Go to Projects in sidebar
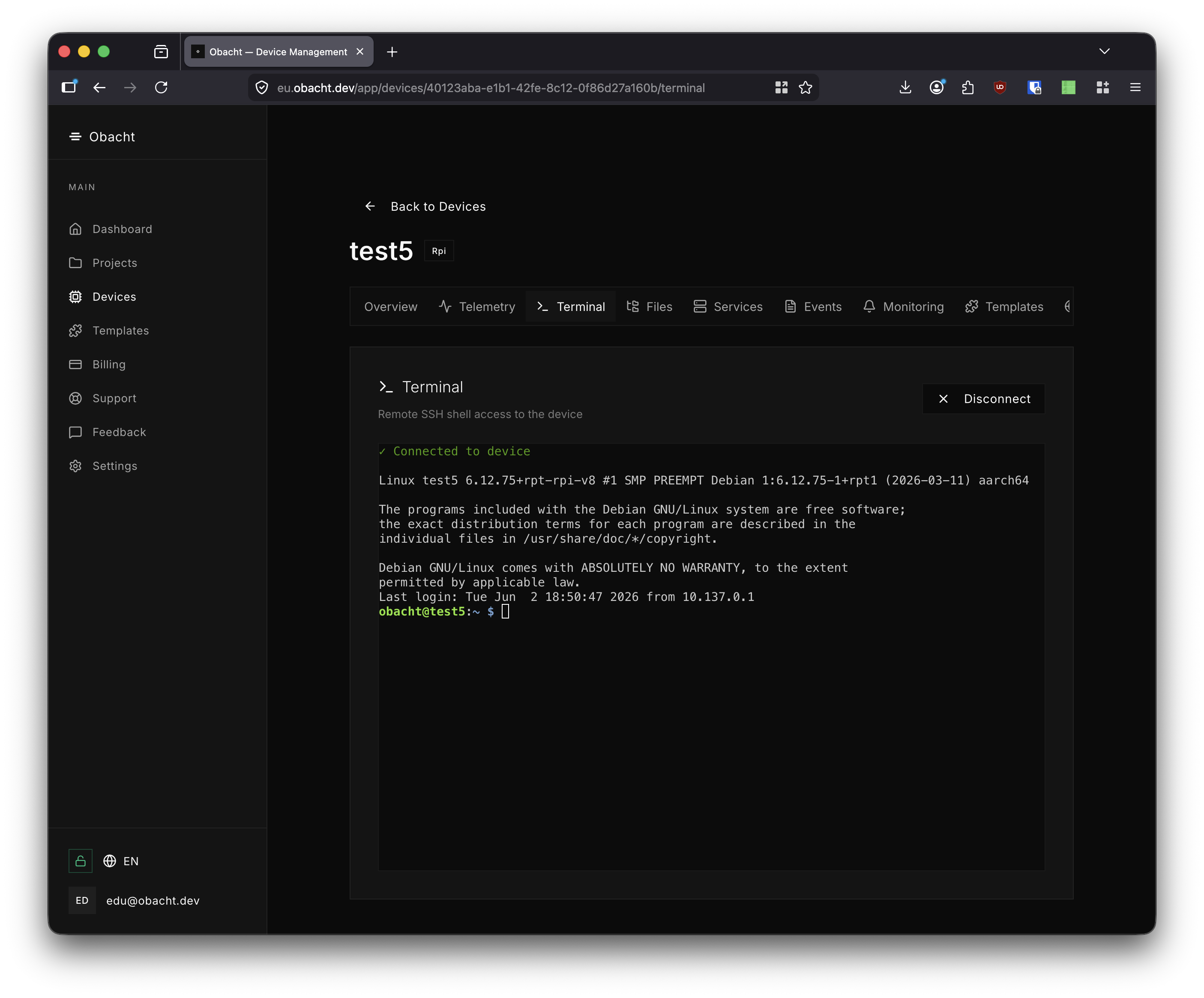Screen dimensions: 1204x998 point(103,263)
